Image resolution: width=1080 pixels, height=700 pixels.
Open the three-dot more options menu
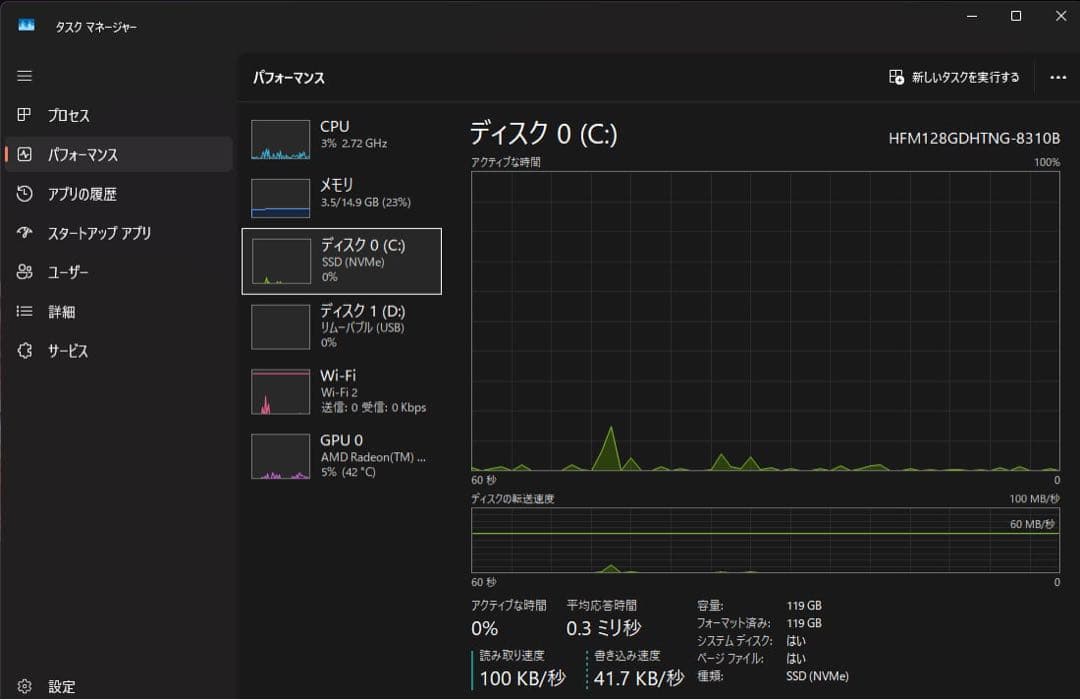1058,77
